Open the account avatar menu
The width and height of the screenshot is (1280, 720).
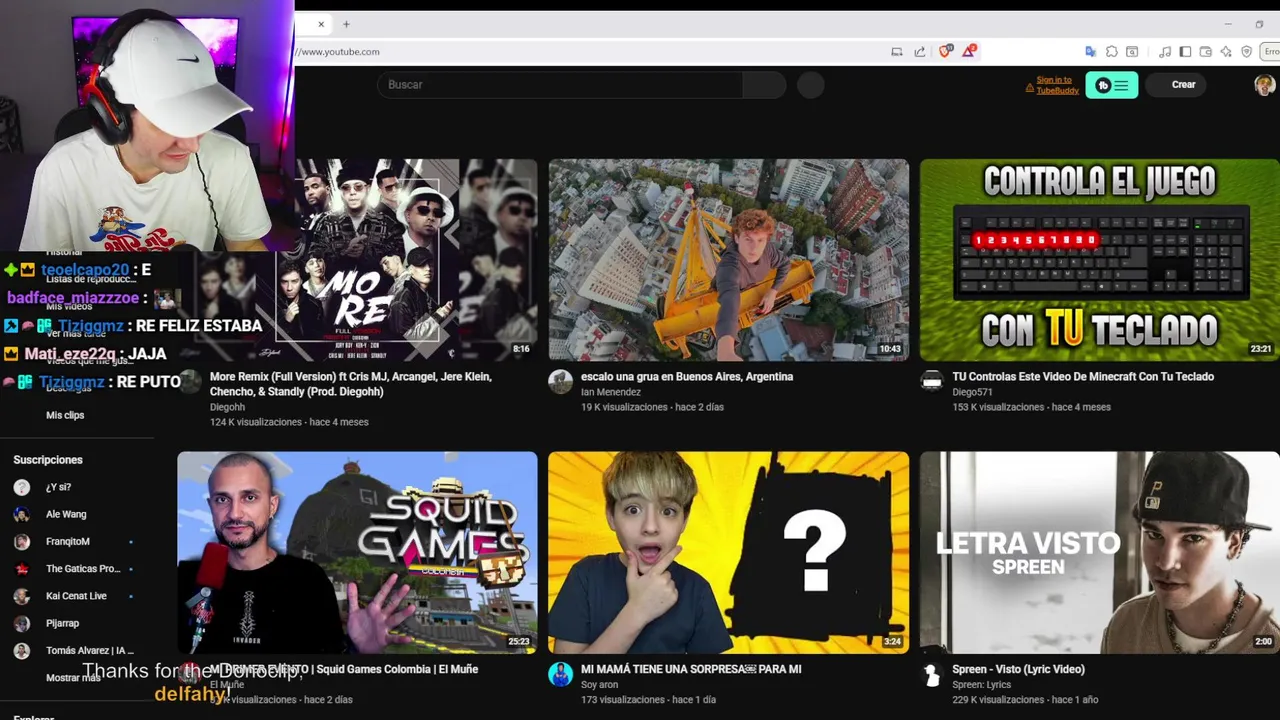point(1264,85)
